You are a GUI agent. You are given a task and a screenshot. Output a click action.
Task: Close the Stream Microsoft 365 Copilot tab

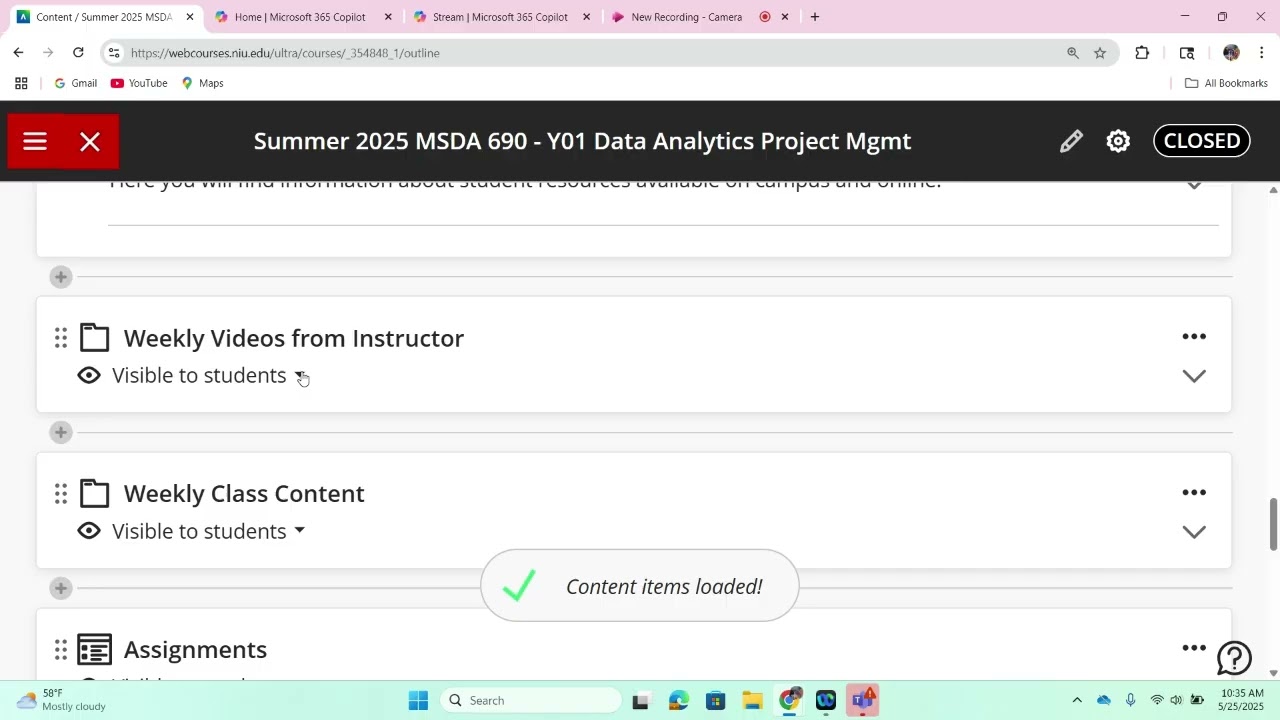pyautogui.click(x=586, y=17)
